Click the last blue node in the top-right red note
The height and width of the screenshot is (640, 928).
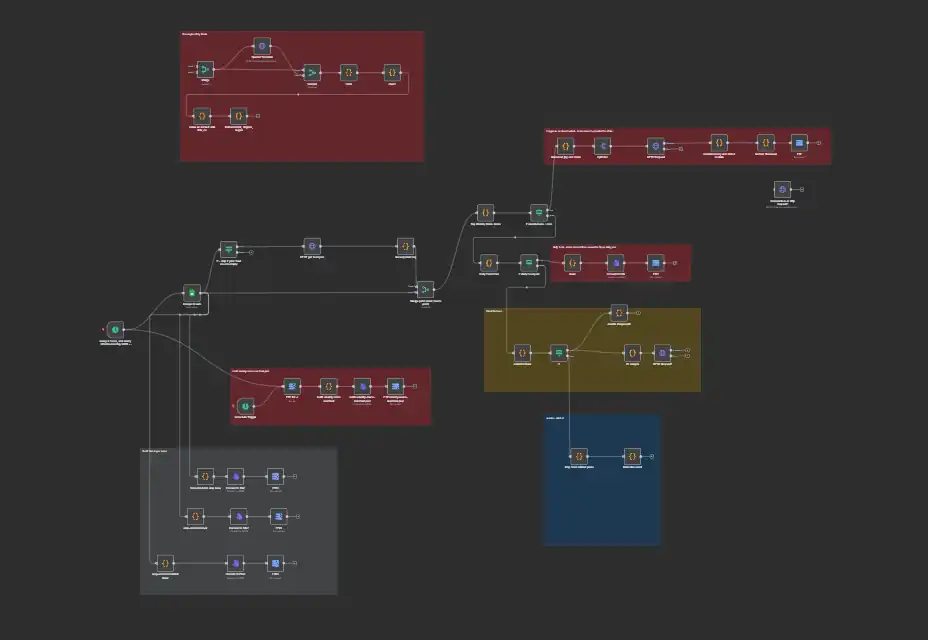coord(799,143)
